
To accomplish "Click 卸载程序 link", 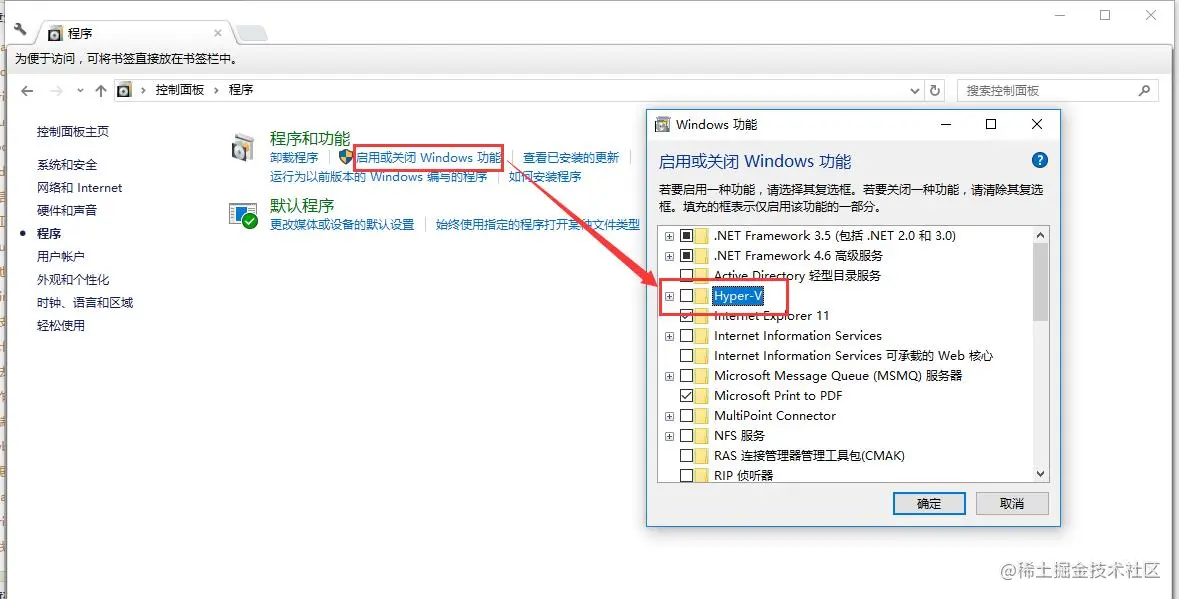I will click(x=294, y=158).
